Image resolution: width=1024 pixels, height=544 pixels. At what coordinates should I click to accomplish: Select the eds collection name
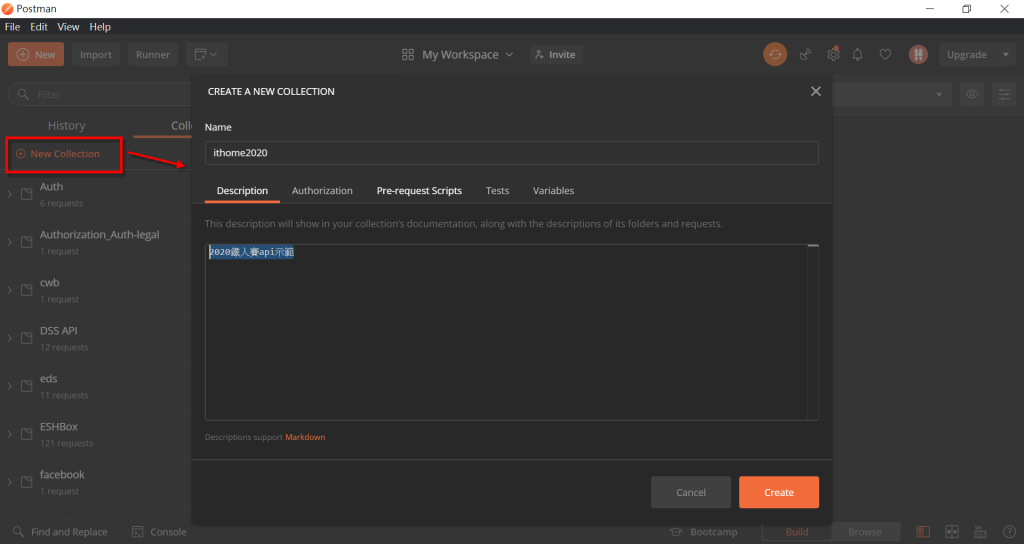[48, 379]
